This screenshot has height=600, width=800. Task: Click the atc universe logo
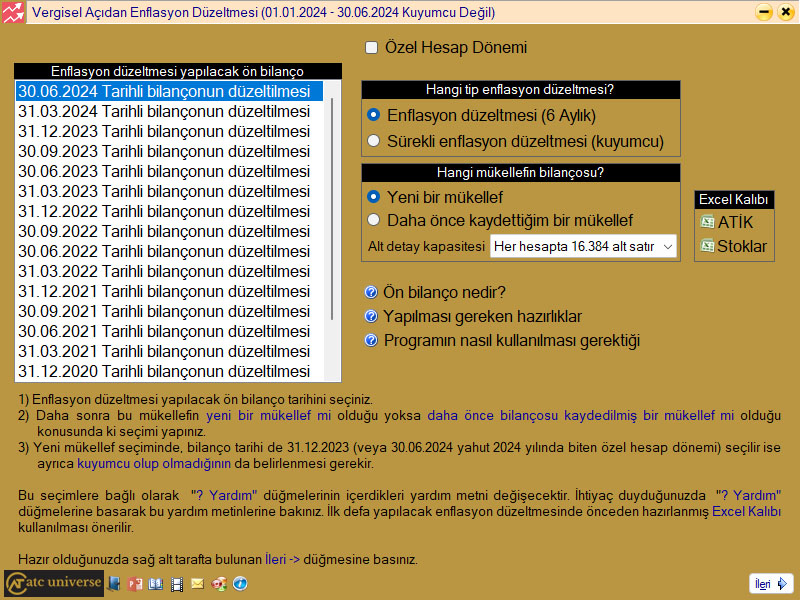(54, 583)
